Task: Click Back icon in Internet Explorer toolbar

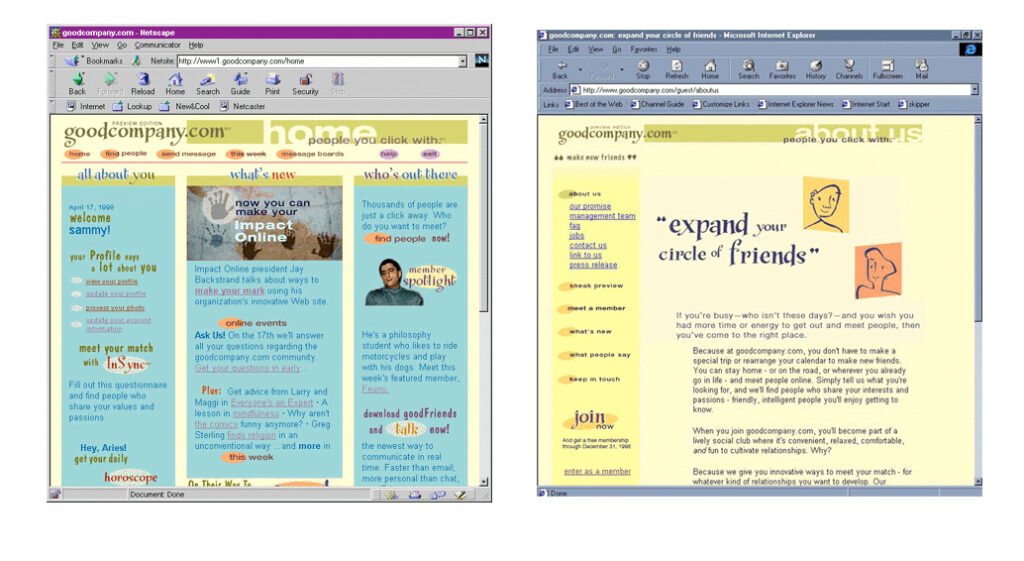Action: click(x=560, y=69)
